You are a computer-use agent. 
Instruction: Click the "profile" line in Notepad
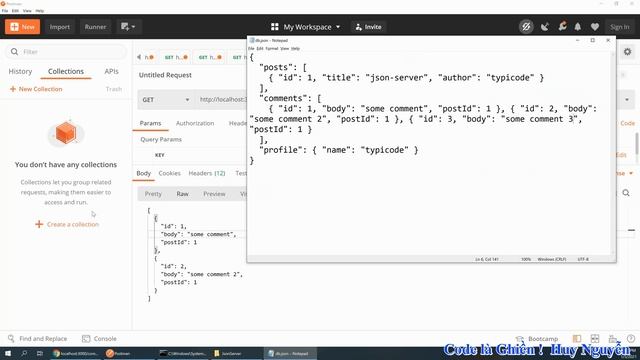[x=339, y=150]
